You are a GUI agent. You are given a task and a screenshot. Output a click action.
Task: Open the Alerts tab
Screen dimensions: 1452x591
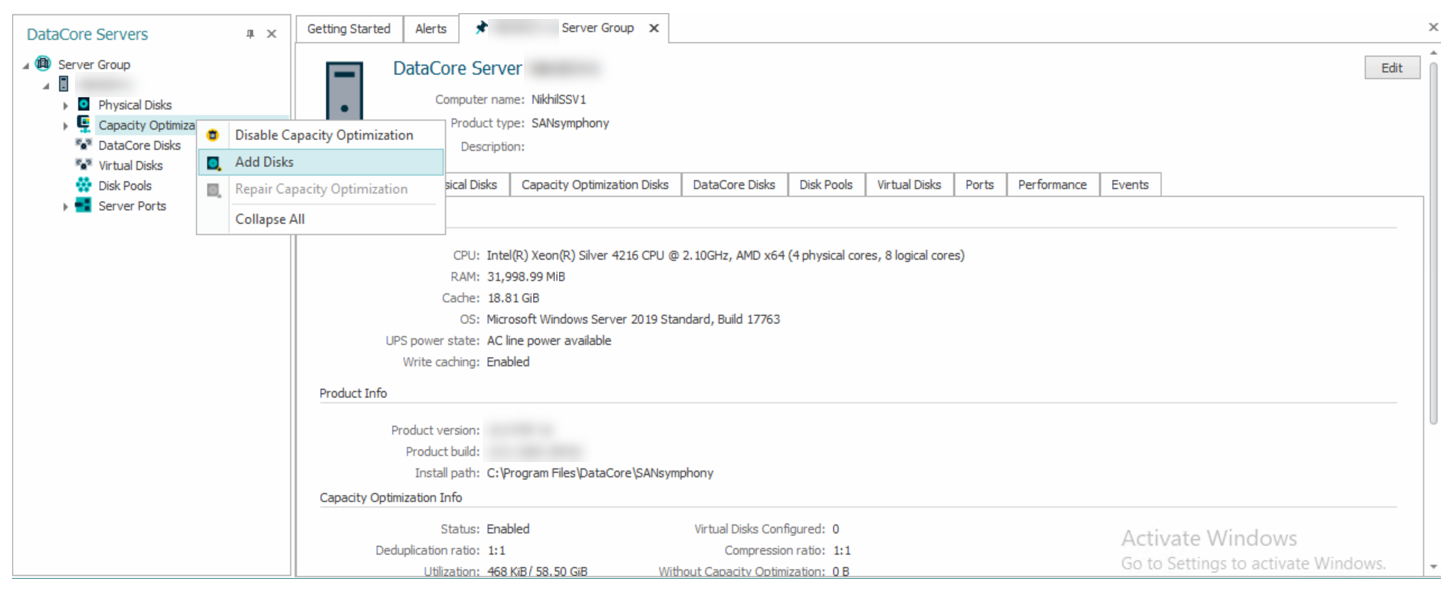(431, 29)
